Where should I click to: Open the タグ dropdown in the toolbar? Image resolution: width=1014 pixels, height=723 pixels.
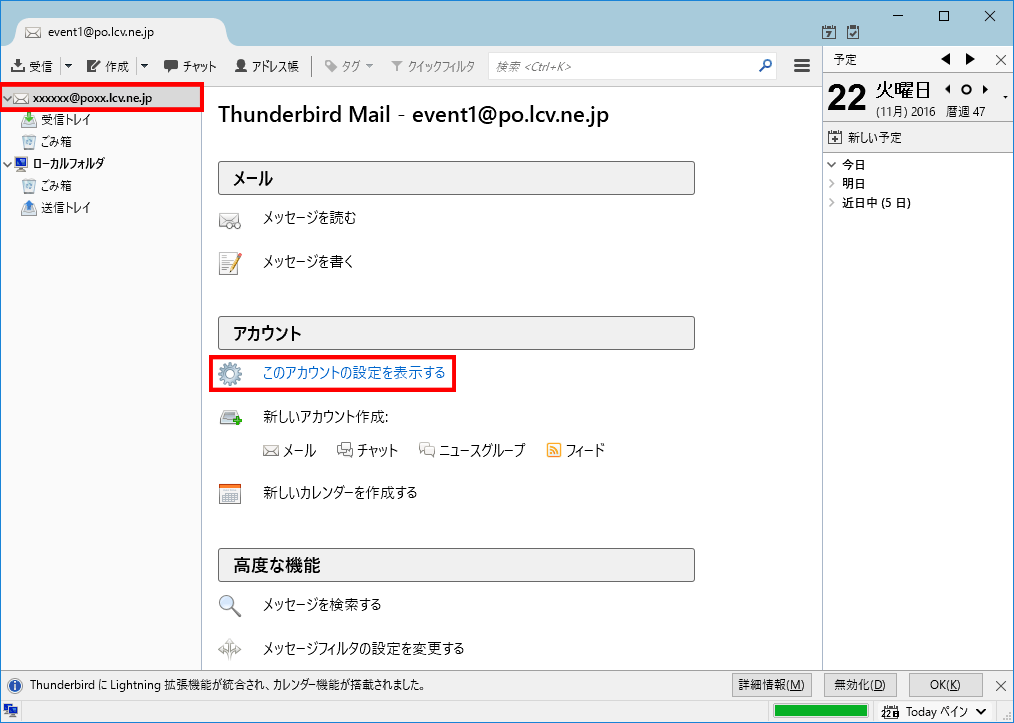pos(349,66)
